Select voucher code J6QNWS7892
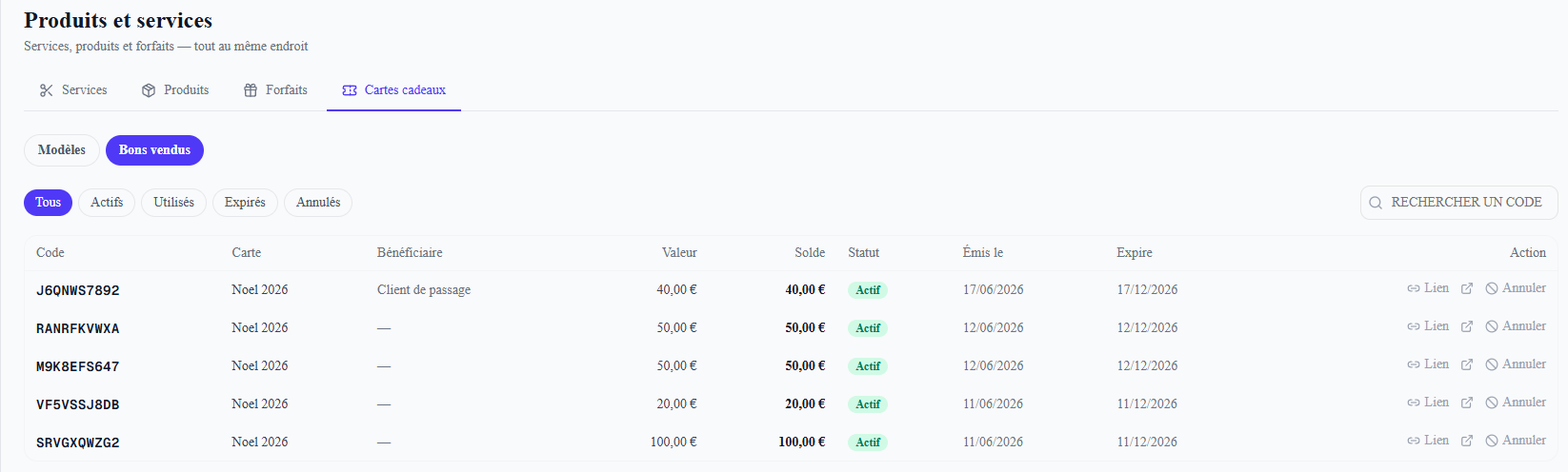 [x=78, y=290]
